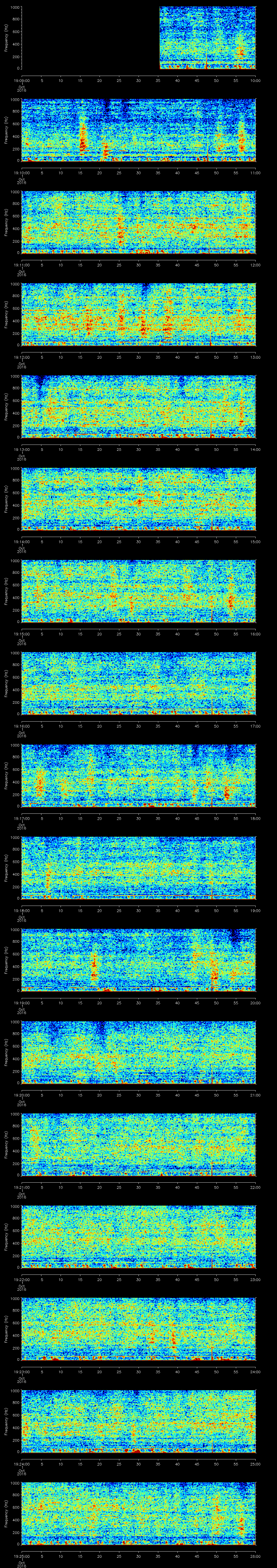Click the 19:13:00 start time label
The height and width of the screenshot is (1568, 277).
pos(21,449)
